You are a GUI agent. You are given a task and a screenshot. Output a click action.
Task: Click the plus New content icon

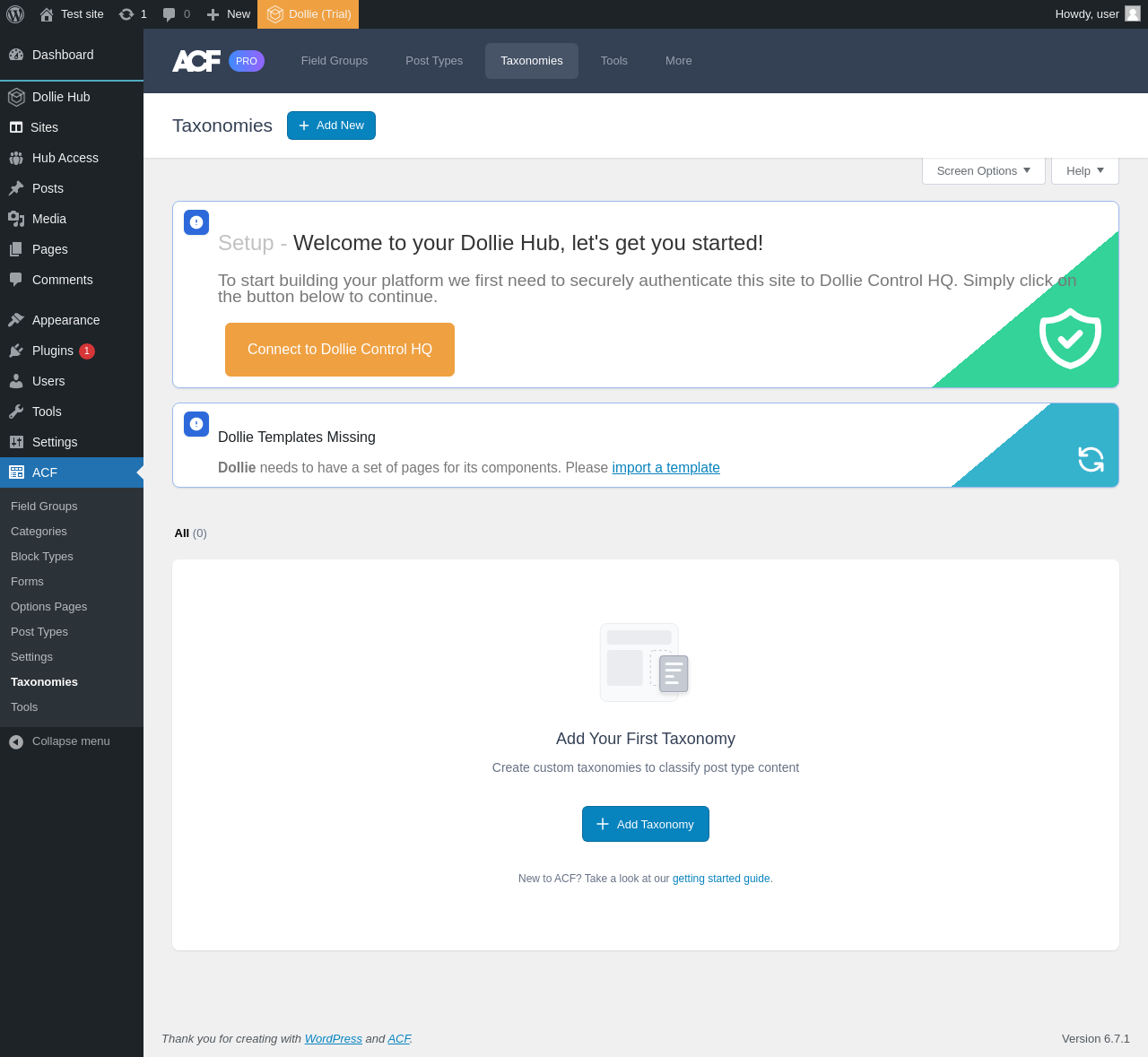[x=213, y=14]
